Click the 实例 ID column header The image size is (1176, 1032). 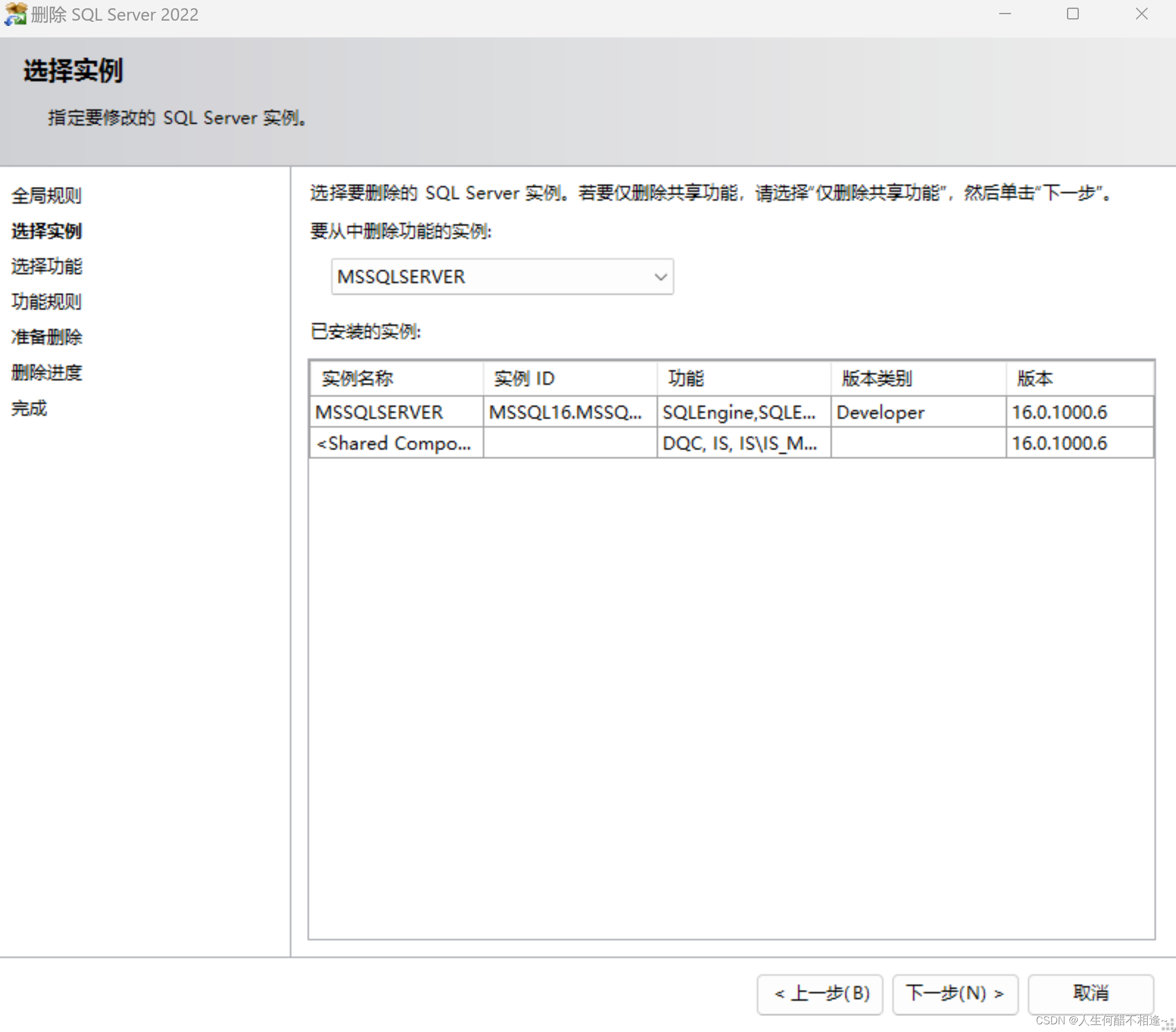pyautogui.click(x=523, y=378)
